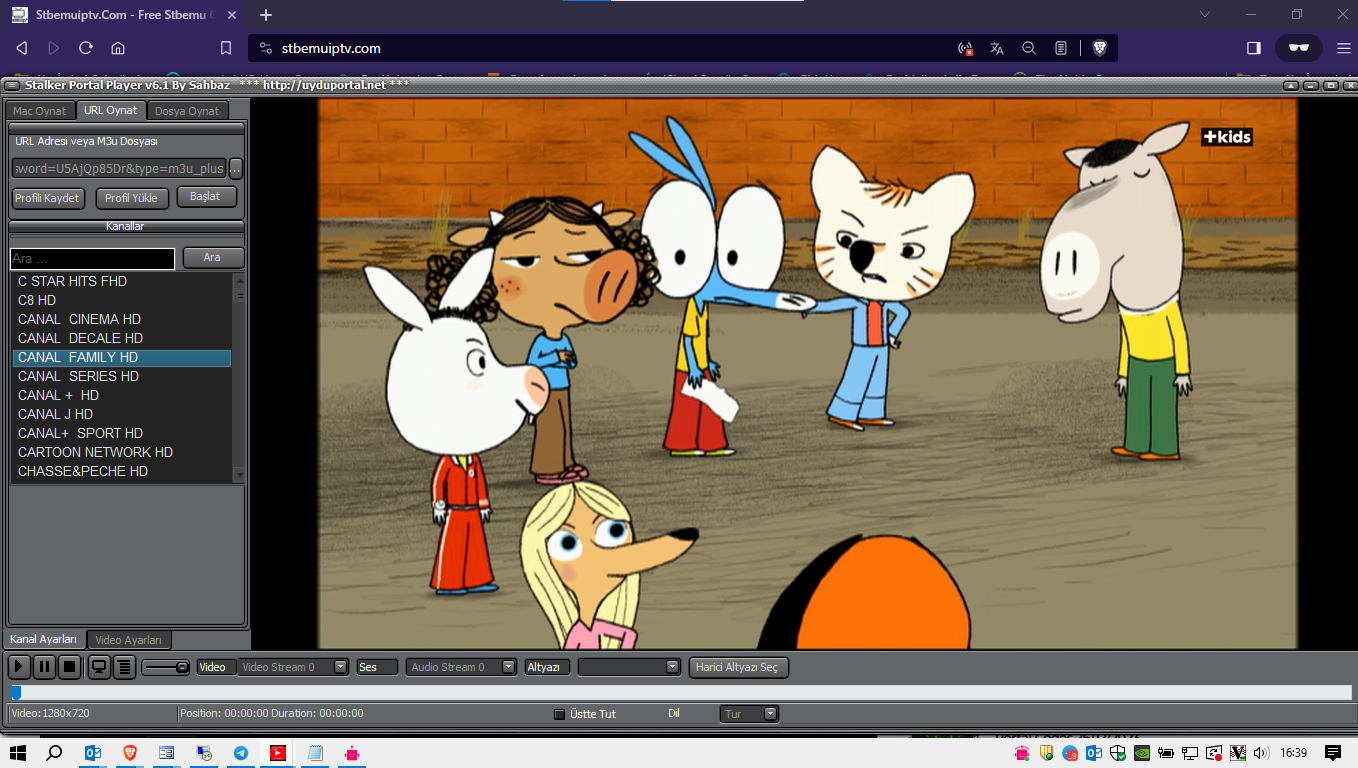1358x768 pixels.
Task: Open the Dosya Oynat tab
Action: 187,111
